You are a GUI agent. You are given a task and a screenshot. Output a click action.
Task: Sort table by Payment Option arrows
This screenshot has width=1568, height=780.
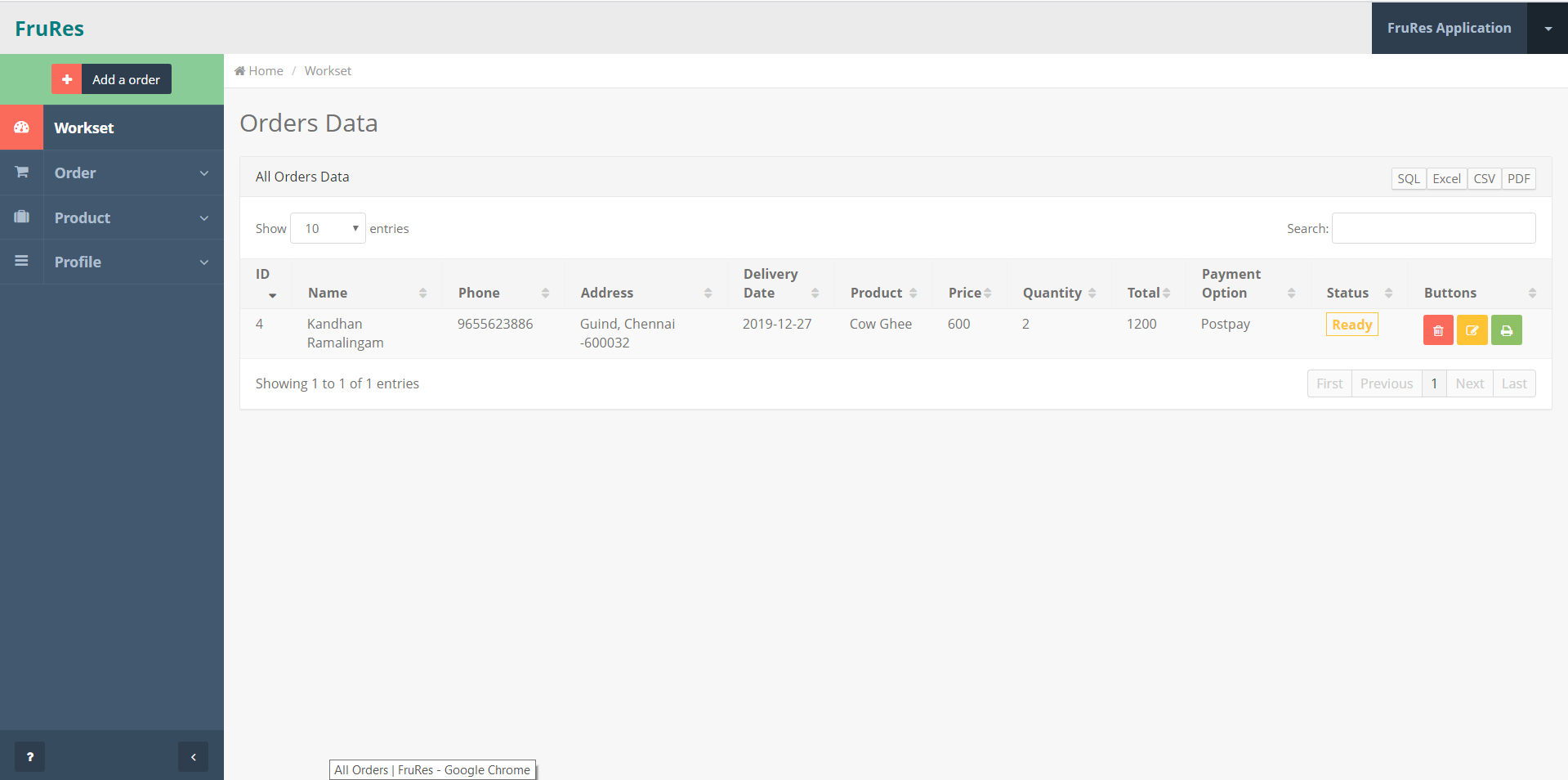(1291, 293)
